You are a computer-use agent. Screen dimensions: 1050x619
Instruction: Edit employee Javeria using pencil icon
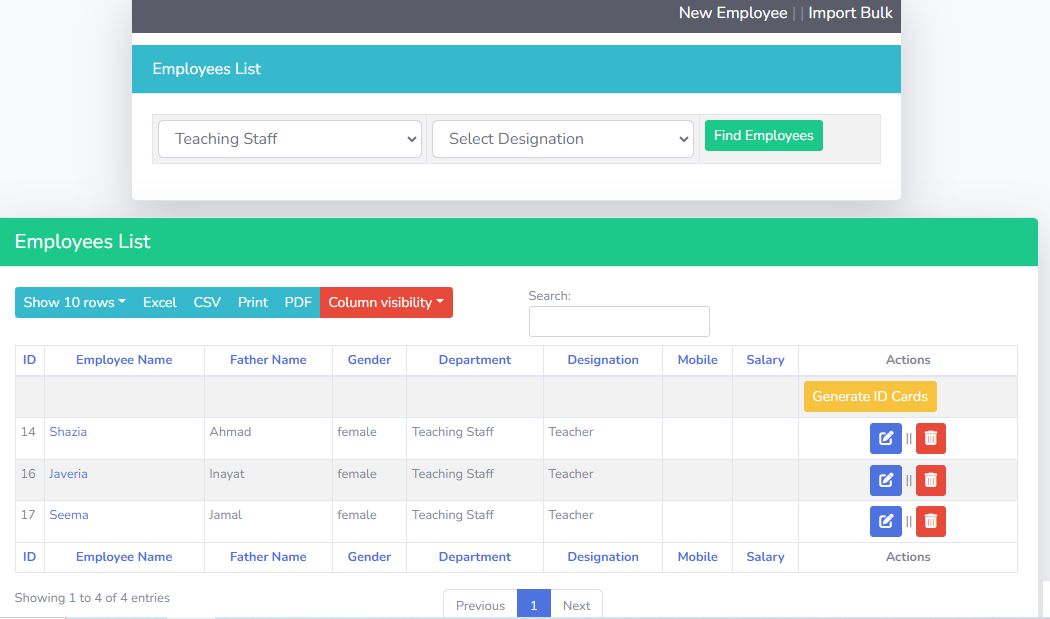point(885,480)
